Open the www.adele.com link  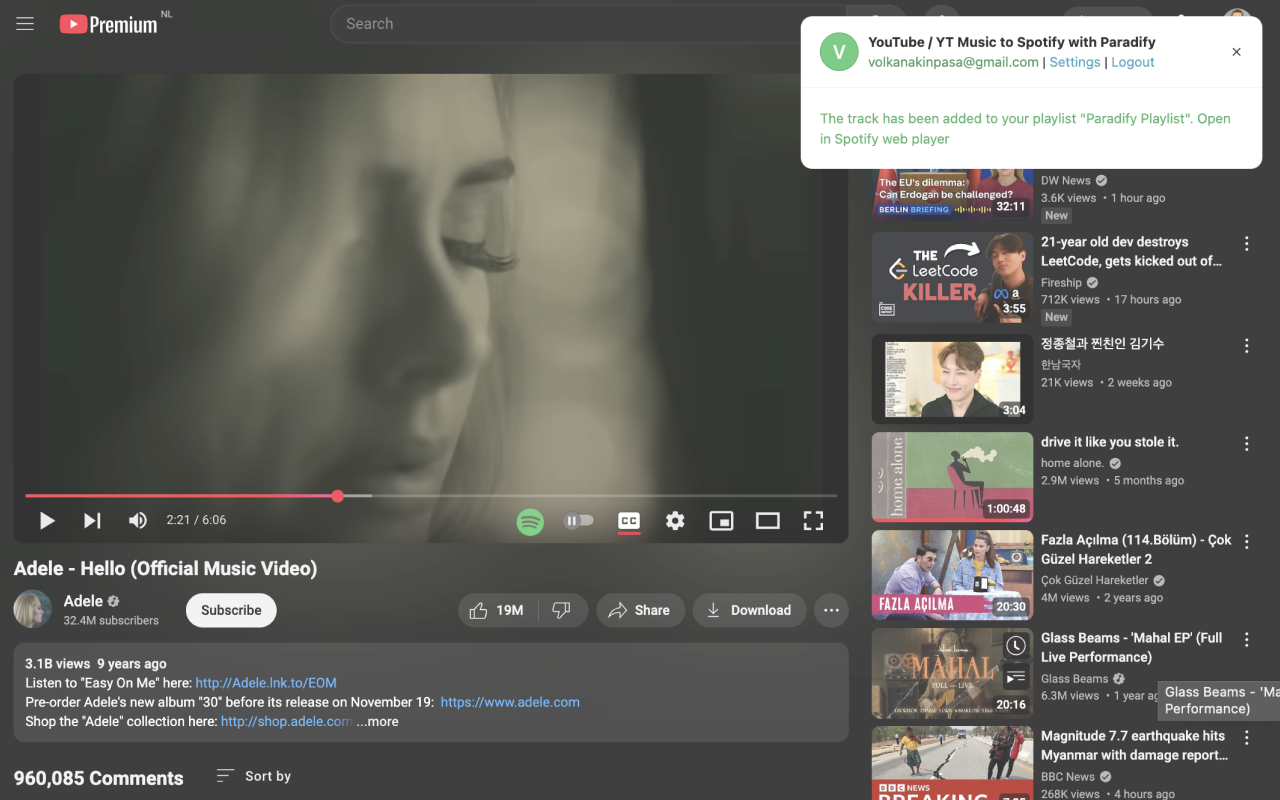click(510, 702)
